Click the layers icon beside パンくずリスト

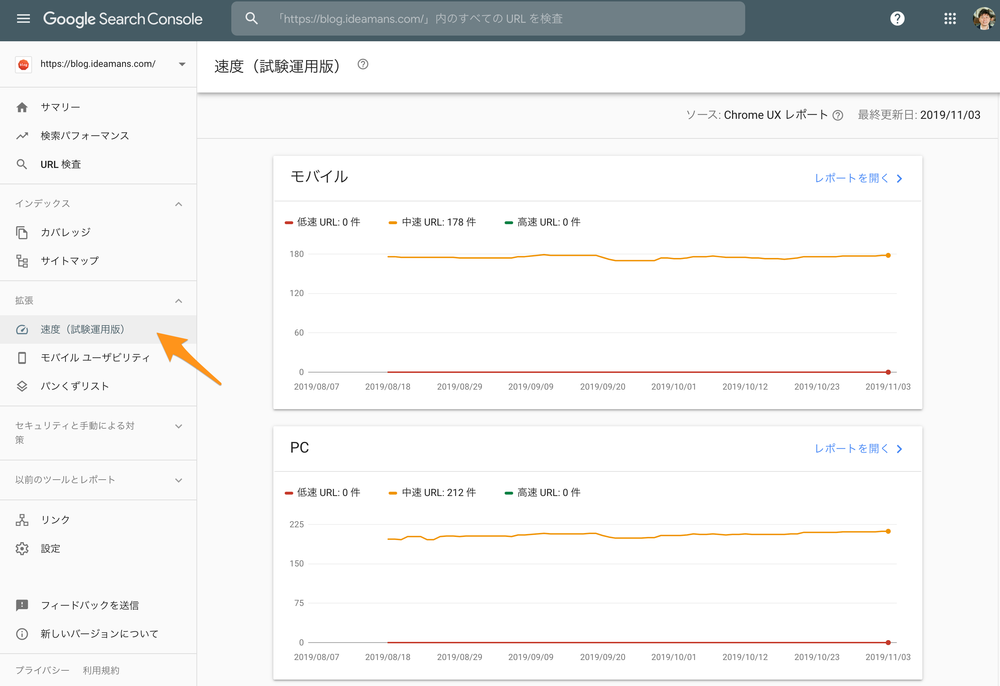22,386
